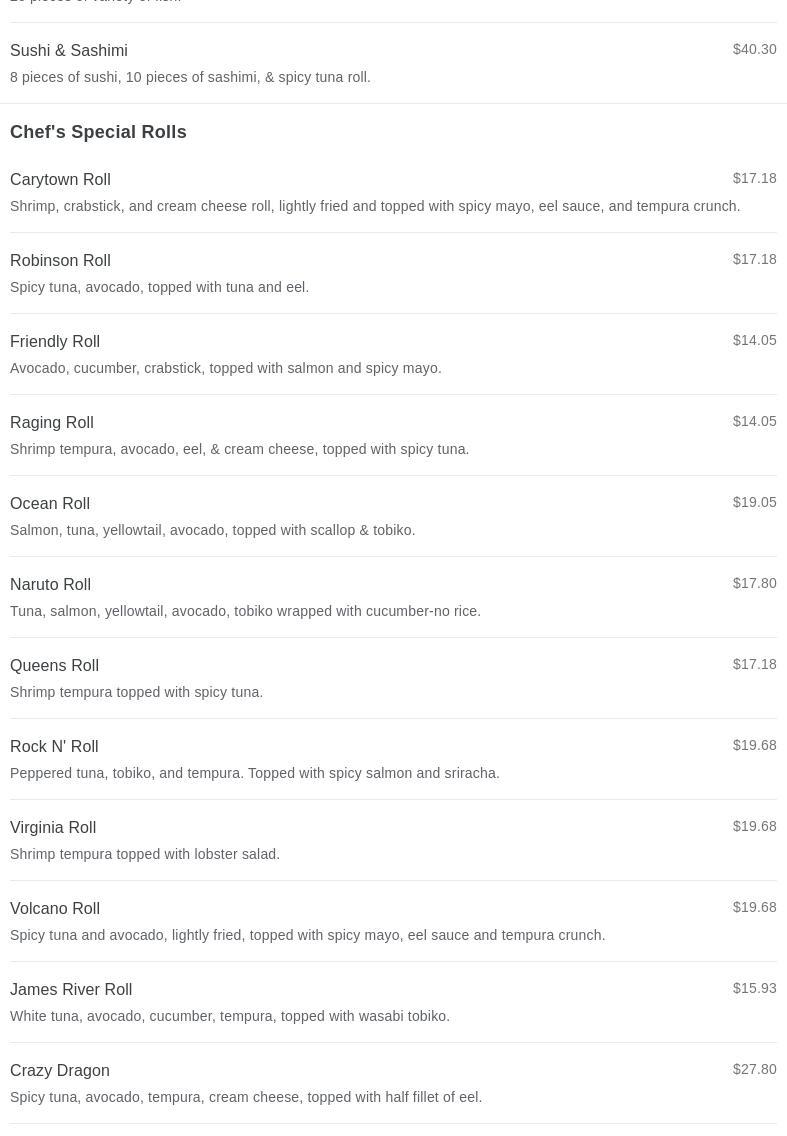Image resolution: width=787 pixels, height=1136 pixels.
Task: Click the Naruto Roll description text
Action: click(x=245, y=611)
